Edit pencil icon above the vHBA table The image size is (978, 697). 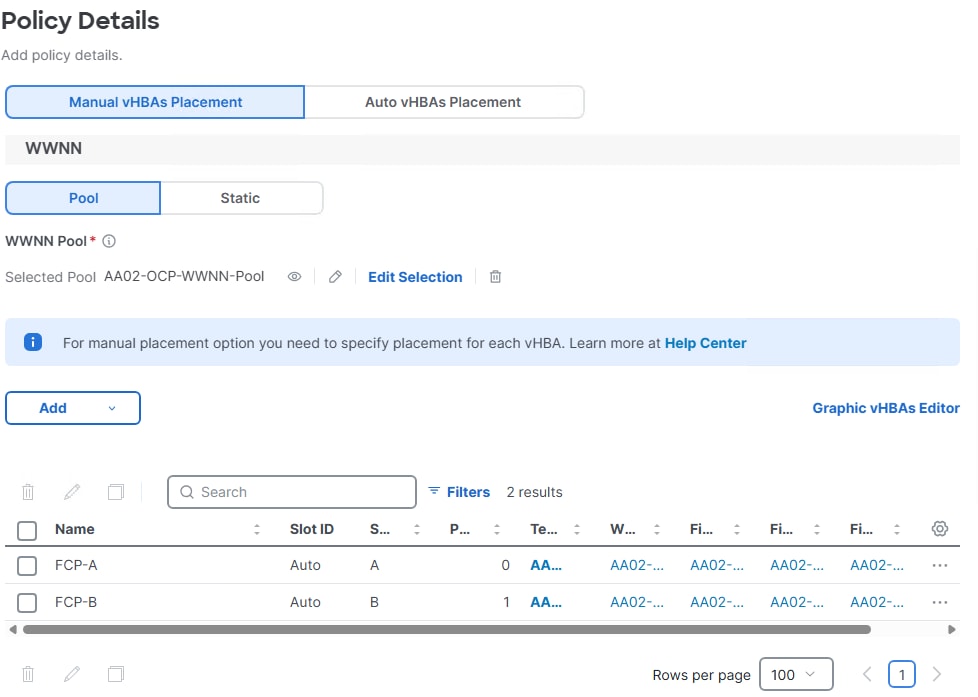(72, 492)
